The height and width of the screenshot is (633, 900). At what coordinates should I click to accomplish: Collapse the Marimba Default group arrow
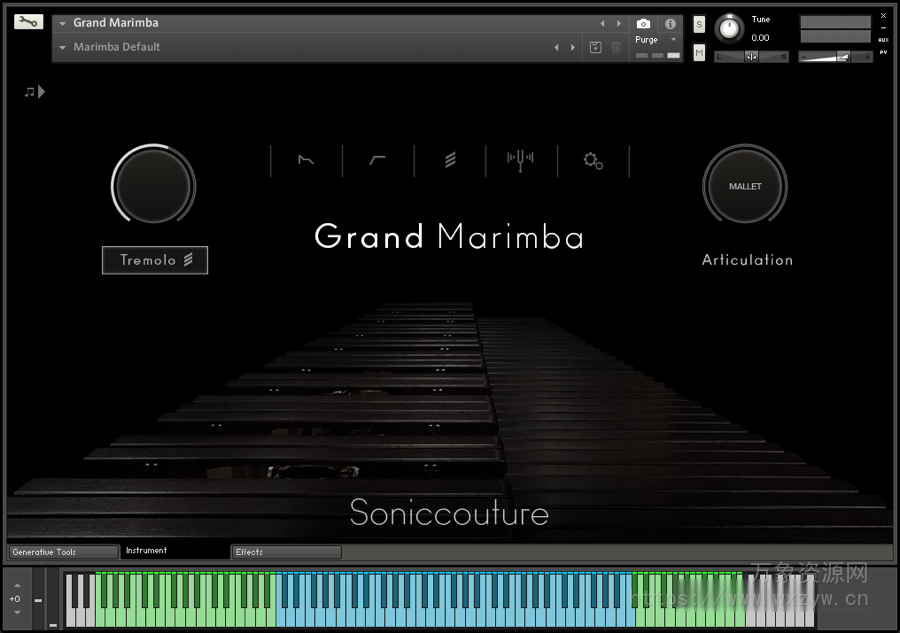click(x=62, y=46)
